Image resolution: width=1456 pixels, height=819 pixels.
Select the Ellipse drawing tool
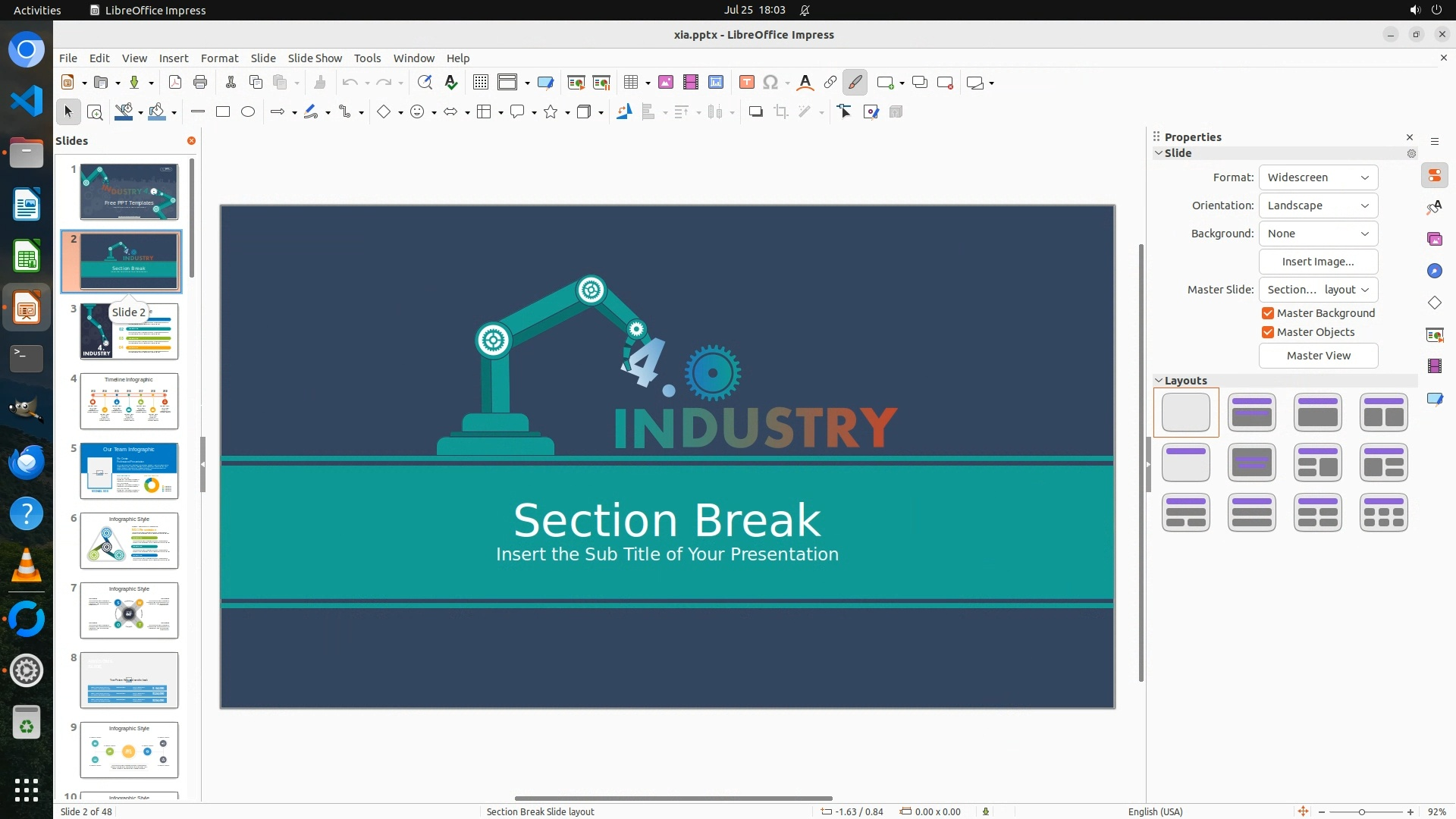click(248, 112)
